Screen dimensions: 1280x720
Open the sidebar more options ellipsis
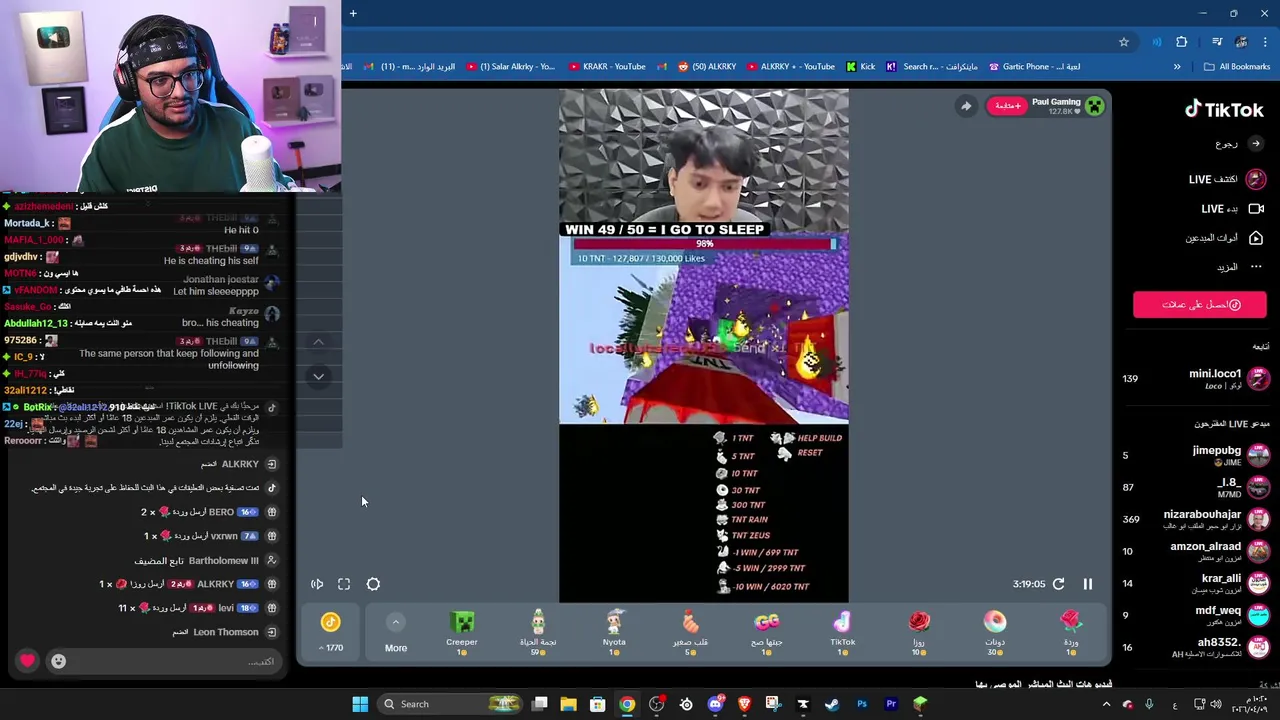point(1256,267)
